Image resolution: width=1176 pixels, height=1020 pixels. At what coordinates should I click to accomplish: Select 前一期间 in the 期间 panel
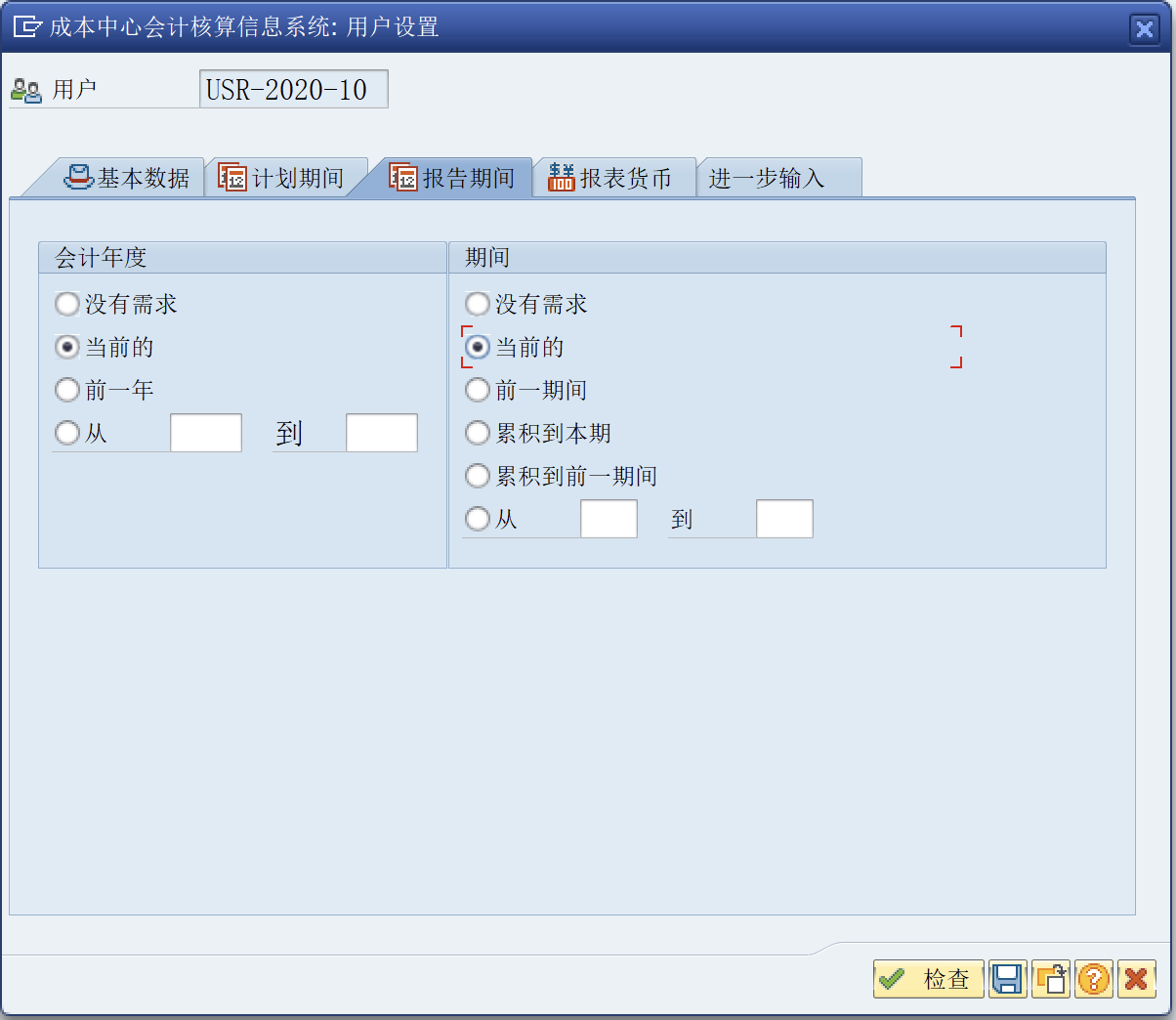coord(477,389)
